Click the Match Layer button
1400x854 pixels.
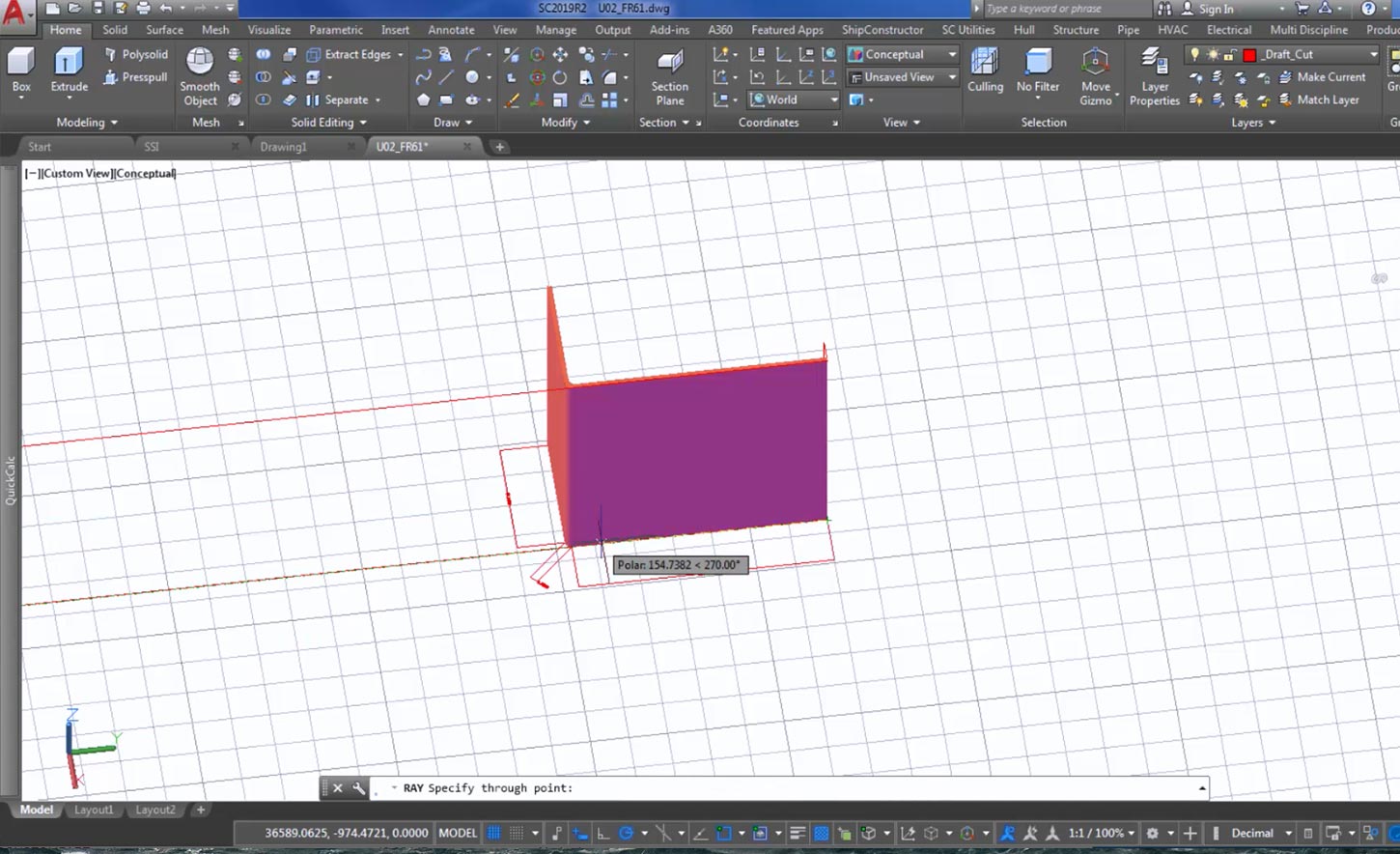coord(1329,100)
